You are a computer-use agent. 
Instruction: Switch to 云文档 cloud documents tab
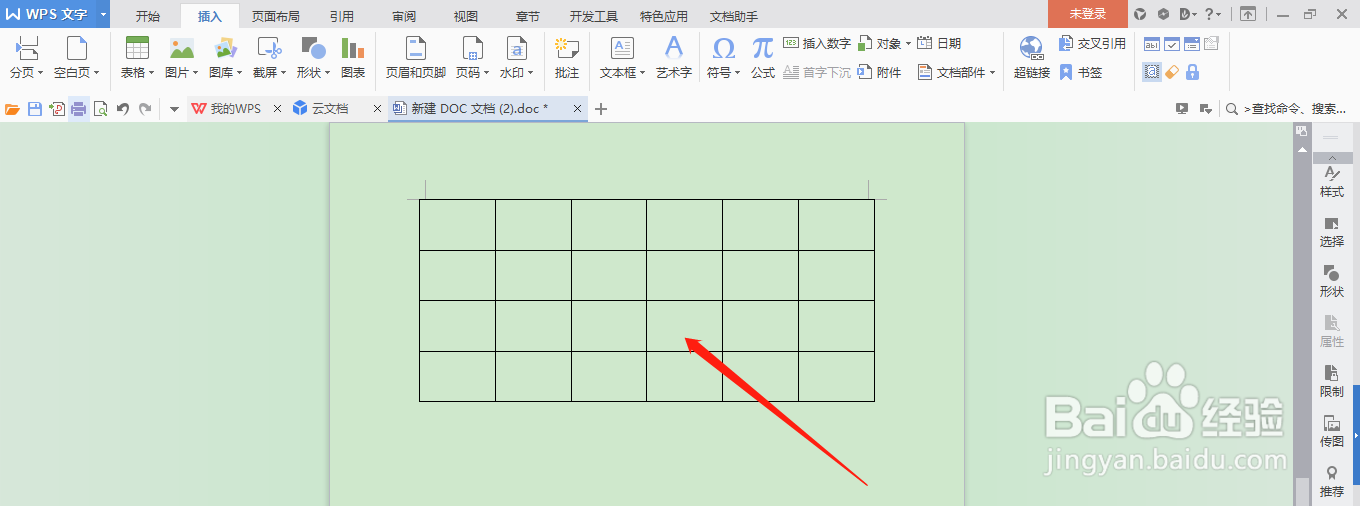(321, 109)
